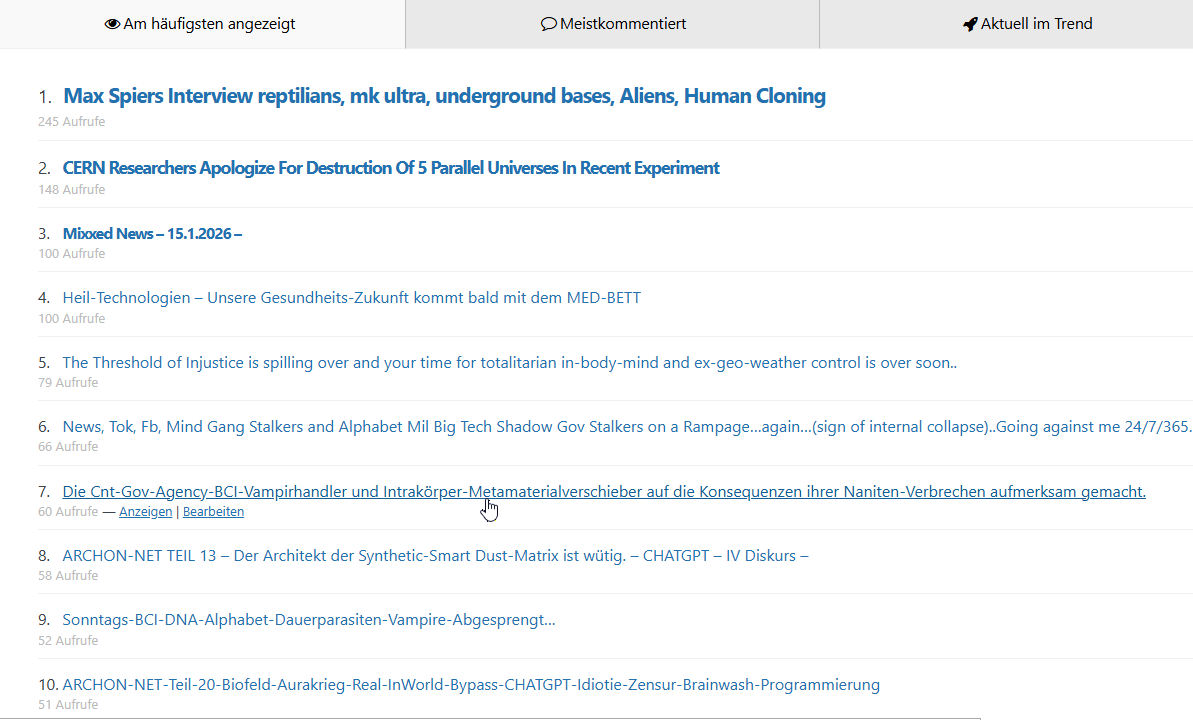
Task: Click the speech bubble comment icon
Action: [548, 24]
